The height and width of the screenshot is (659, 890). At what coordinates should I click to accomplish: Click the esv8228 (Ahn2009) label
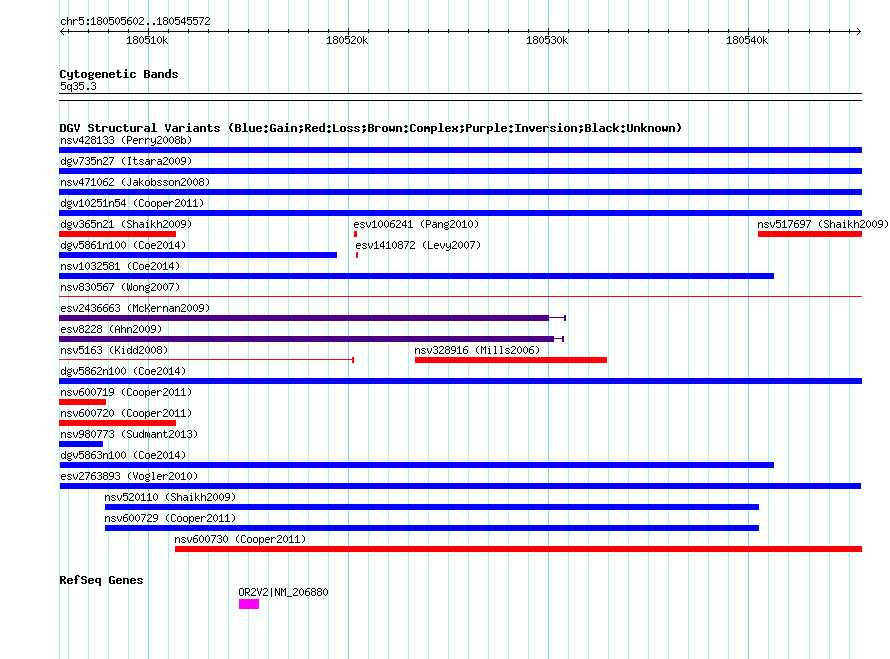click(111, 329)
